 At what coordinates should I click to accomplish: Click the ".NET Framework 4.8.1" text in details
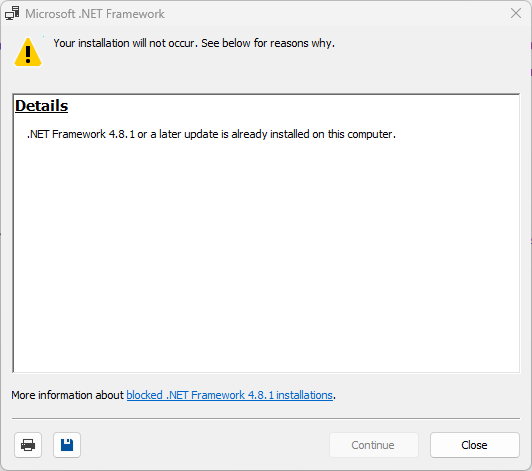click(81, 134)
